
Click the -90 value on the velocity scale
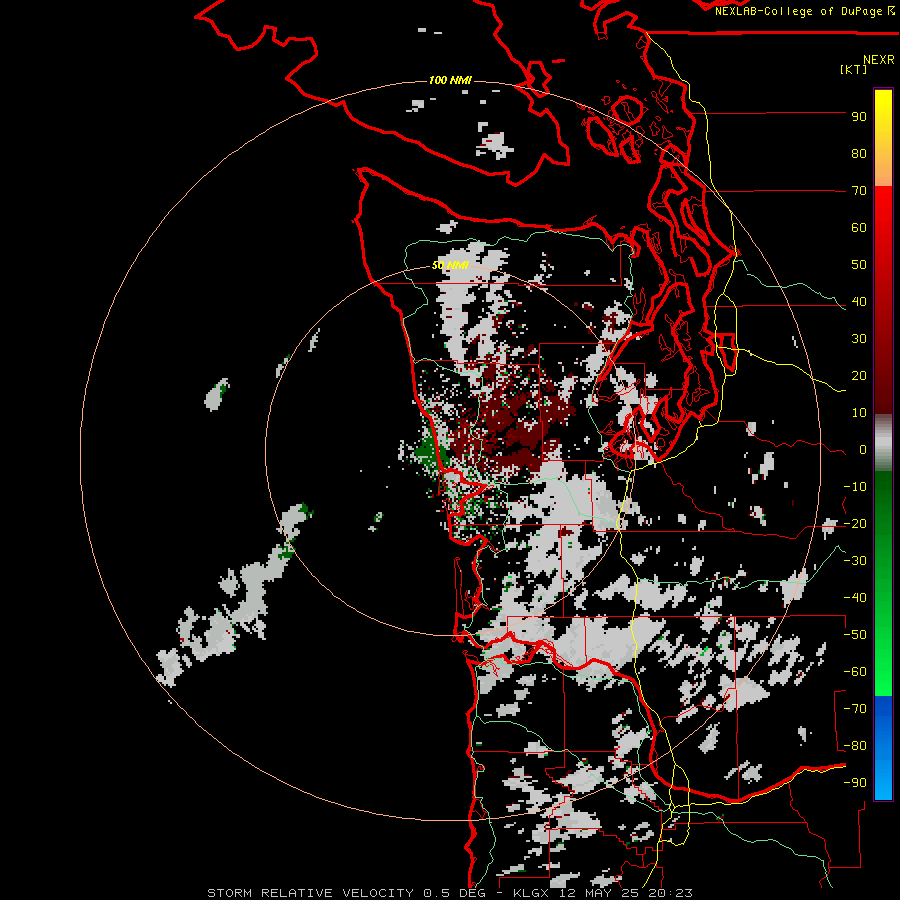(x=855, y=783)
